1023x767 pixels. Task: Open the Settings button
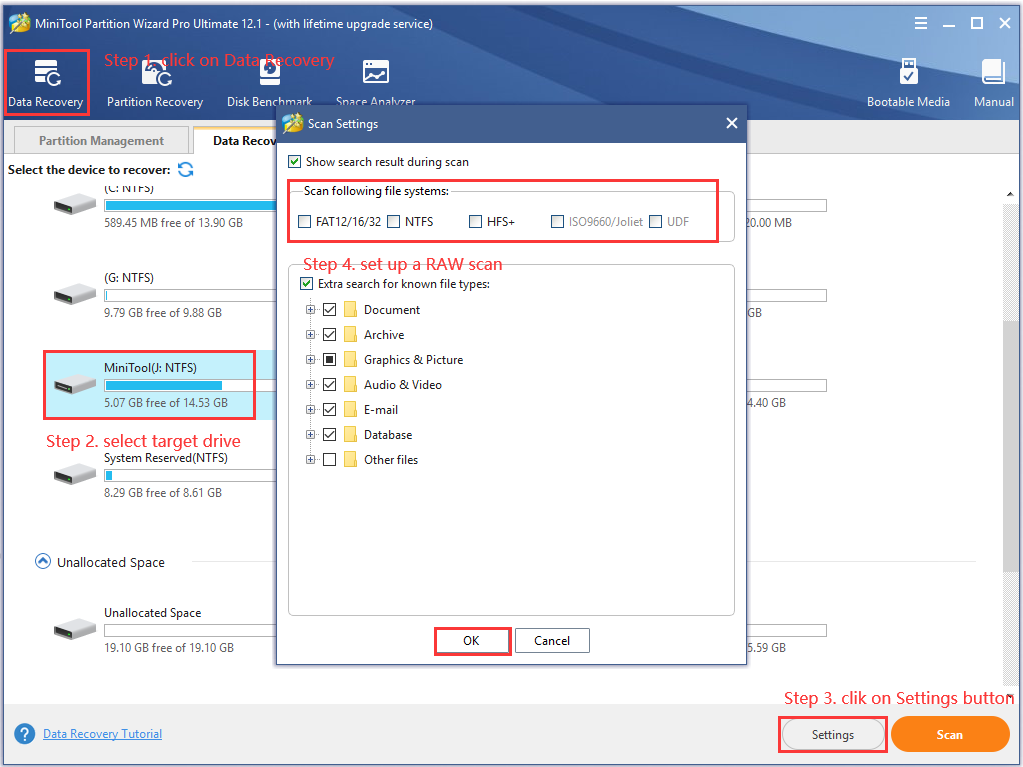click(832, 734)
